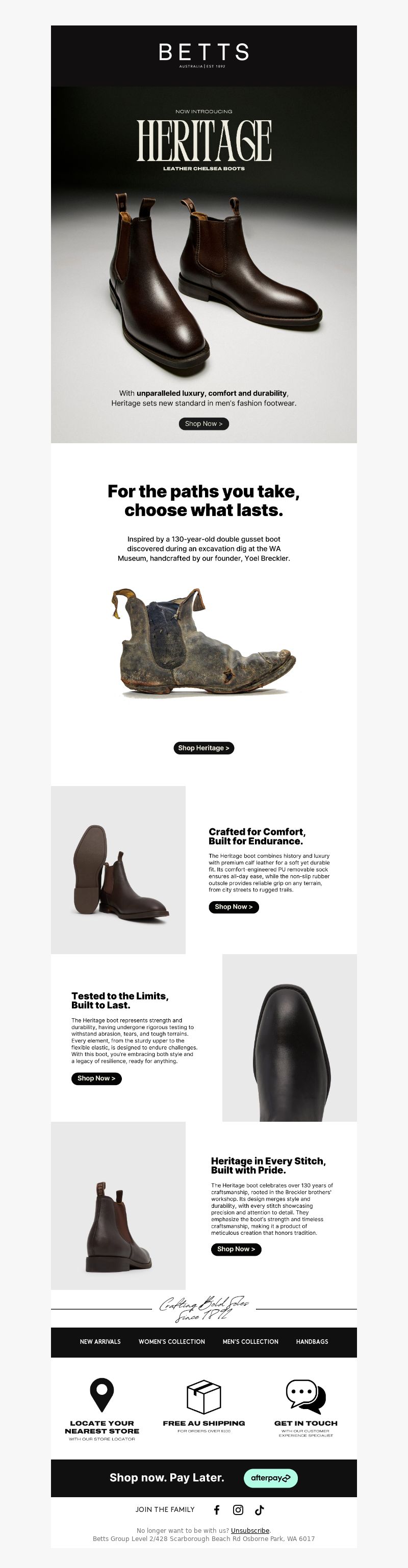Click the Shop Heritage button

coord(203,748)
